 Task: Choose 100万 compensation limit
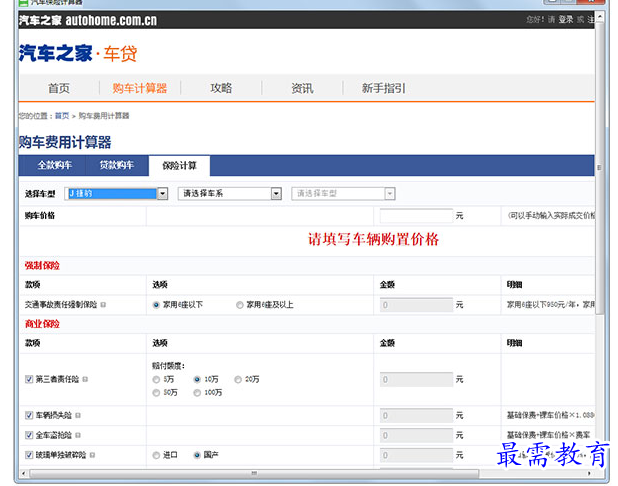[197, 393]
